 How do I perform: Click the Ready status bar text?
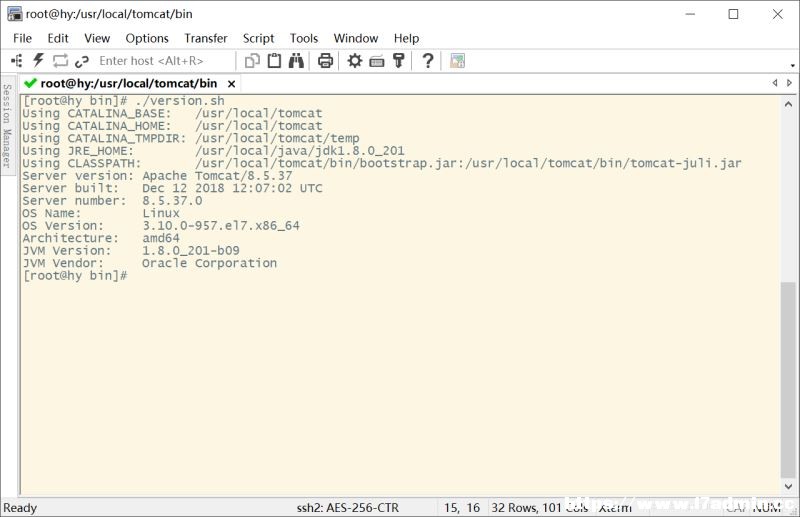click(20, 508)
